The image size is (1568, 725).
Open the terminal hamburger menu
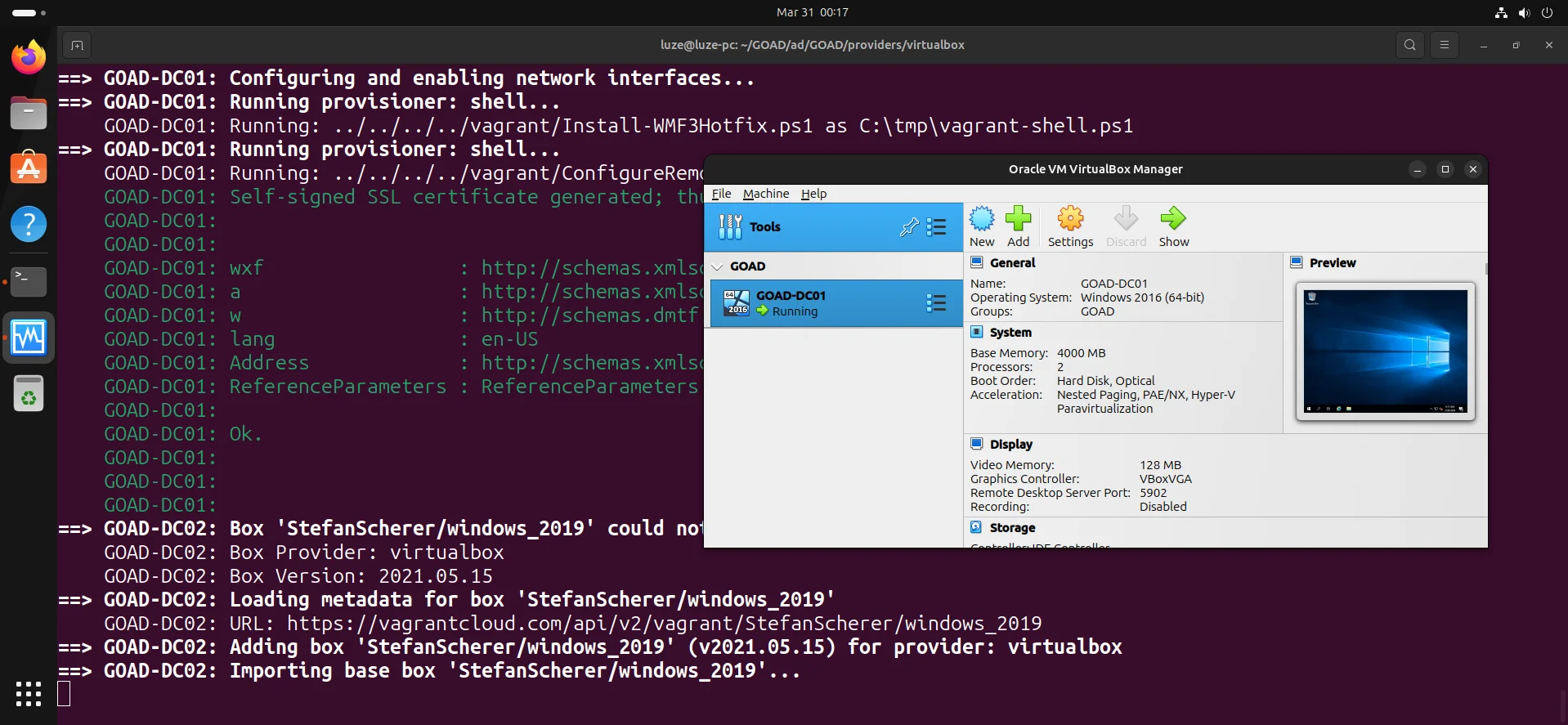pos(1445,45)
